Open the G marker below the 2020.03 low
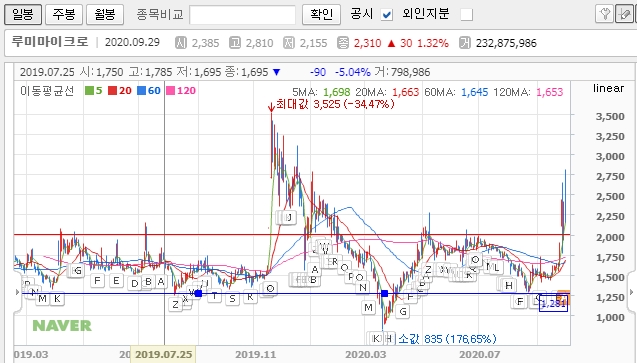637x363 pixels. pyautogui.click(x=403, y=312)
